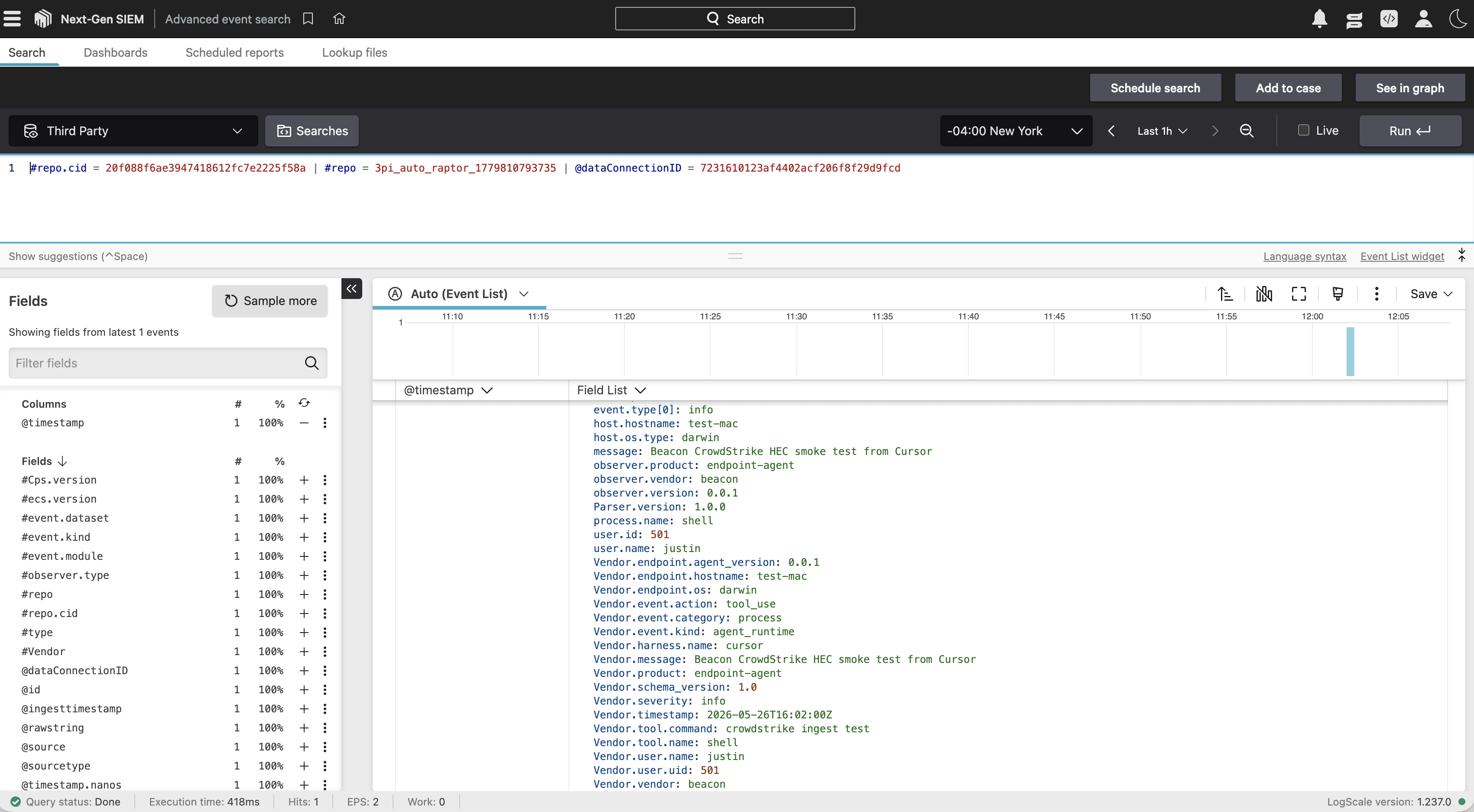Open options menu for #Vendor field
The width and height of the screenshot is (1474, 812).
tap(325, 652)
